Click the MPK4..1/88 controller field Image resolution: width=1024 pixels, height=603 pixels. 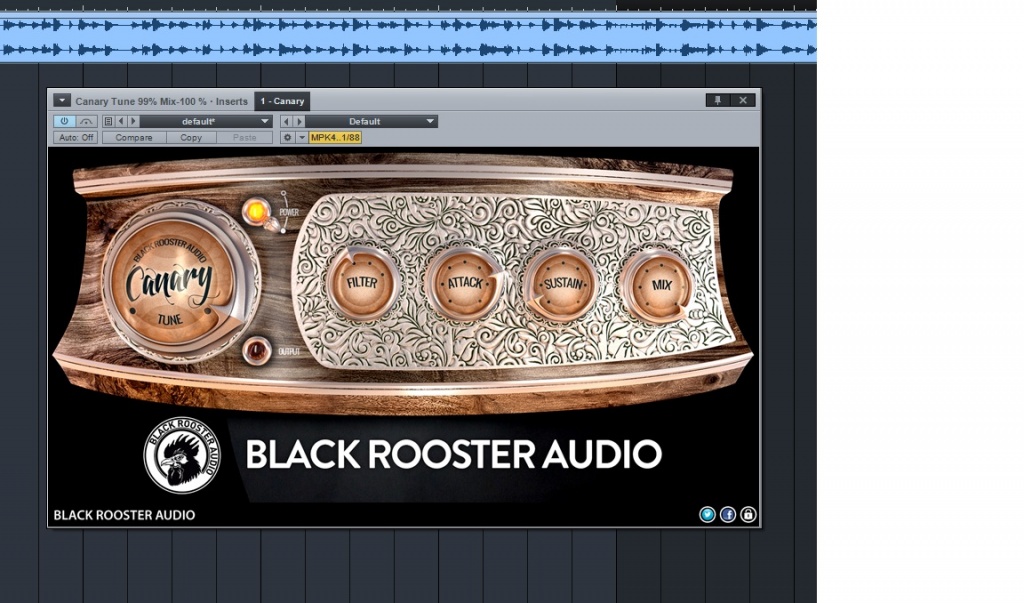tap(335, 138)
